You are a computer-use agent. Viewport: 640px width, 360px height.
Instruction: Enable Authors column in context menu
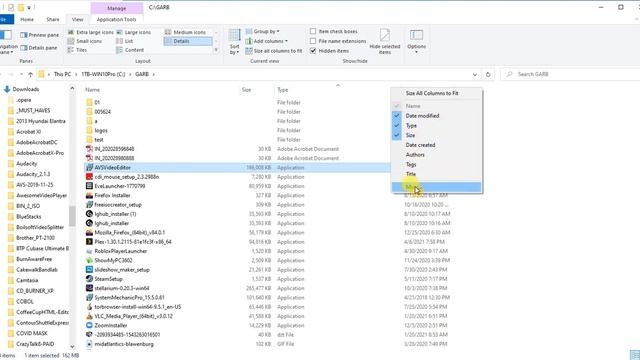[x=436, y=155]
